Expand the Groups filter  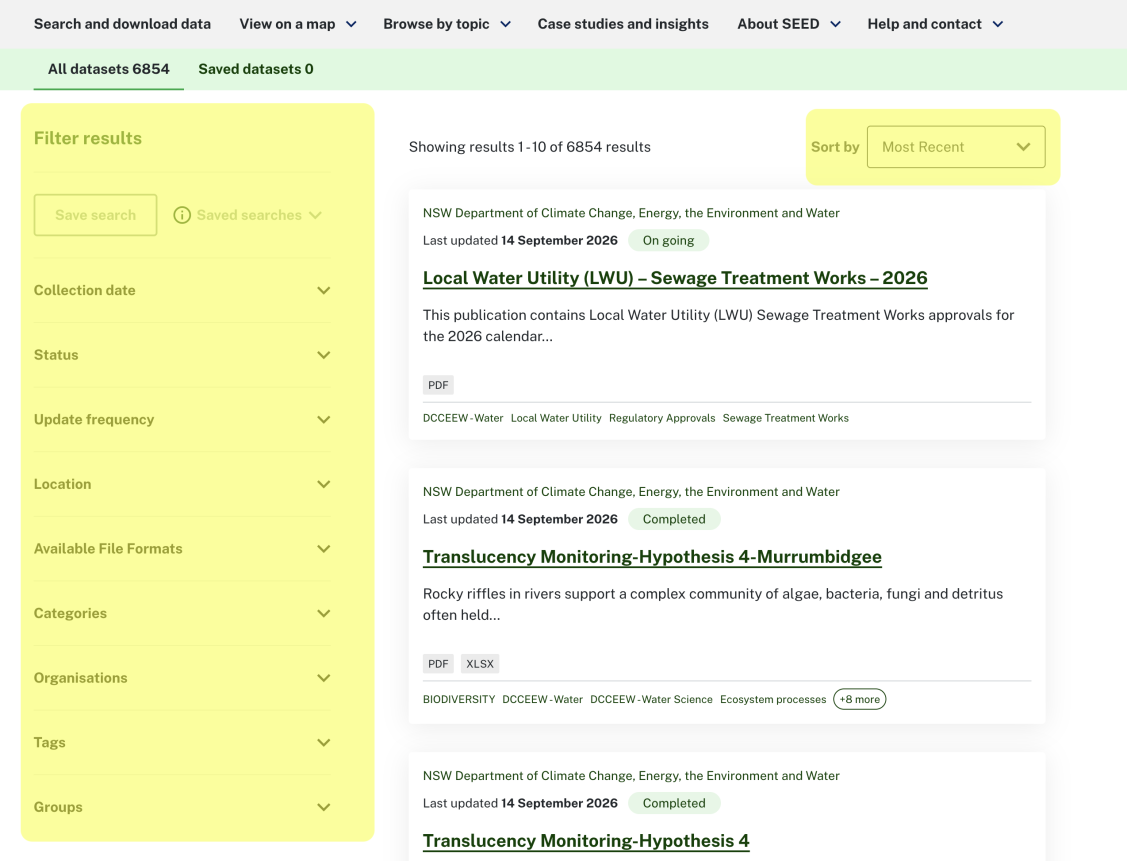182,807
